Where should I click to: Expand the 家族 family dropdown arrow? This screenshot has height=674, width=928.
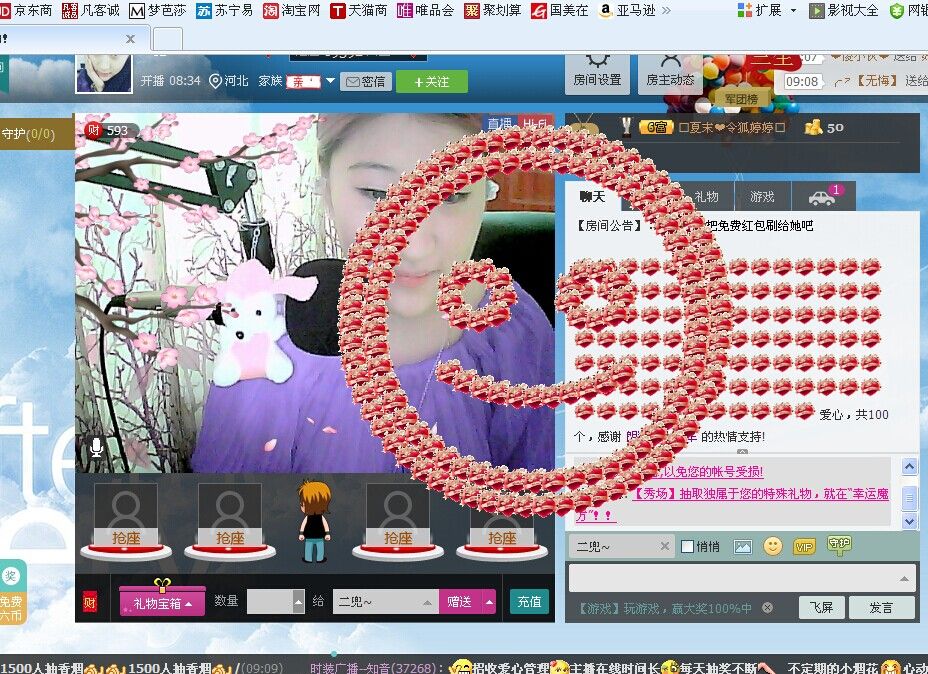click(330, 80)
